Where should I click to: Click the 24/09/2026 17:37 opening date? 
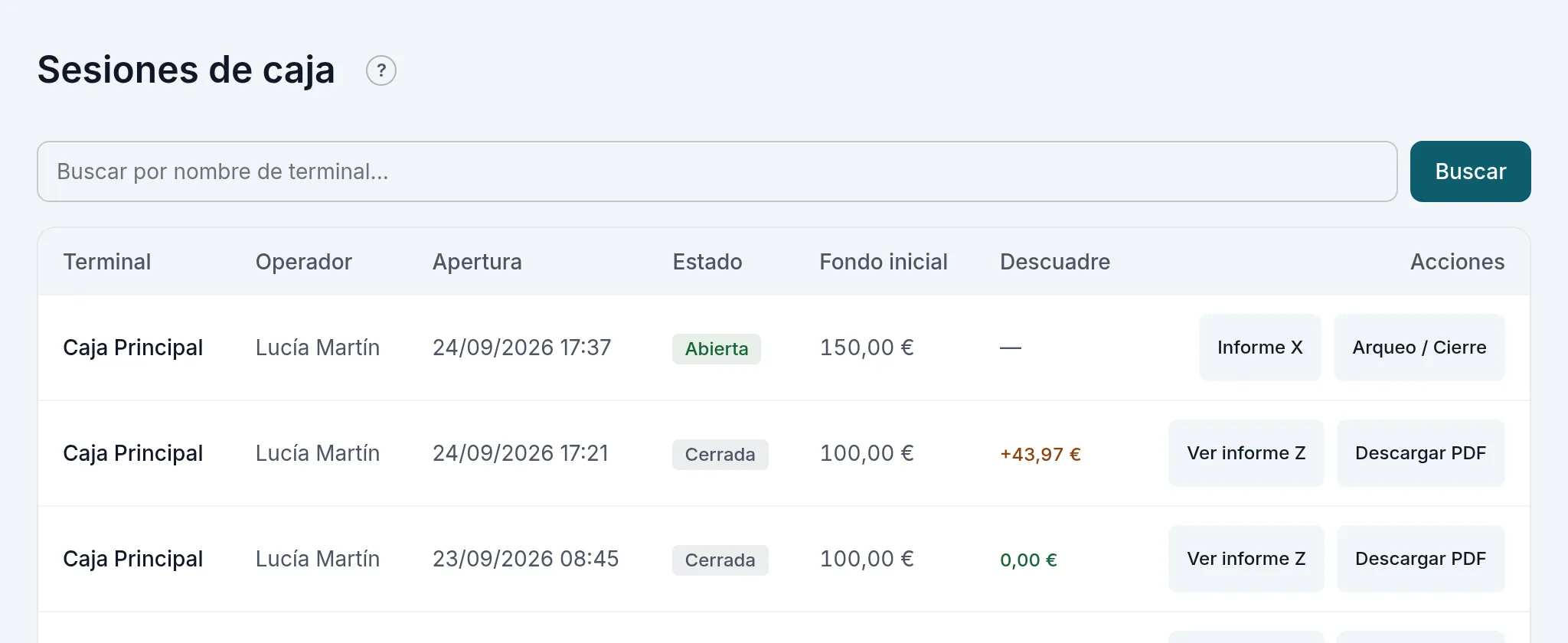(x=522, y=348)
